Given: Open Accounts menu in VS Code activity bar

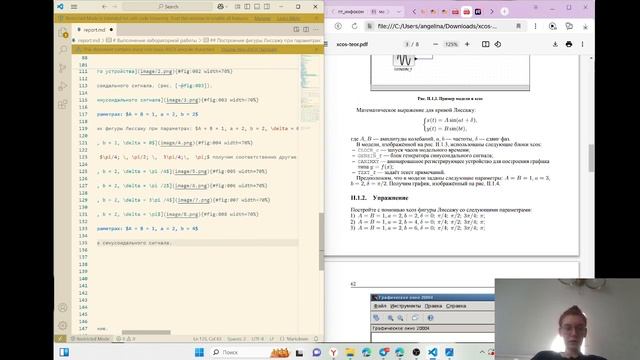Looking at the screenshot, I should coord(63,307).
